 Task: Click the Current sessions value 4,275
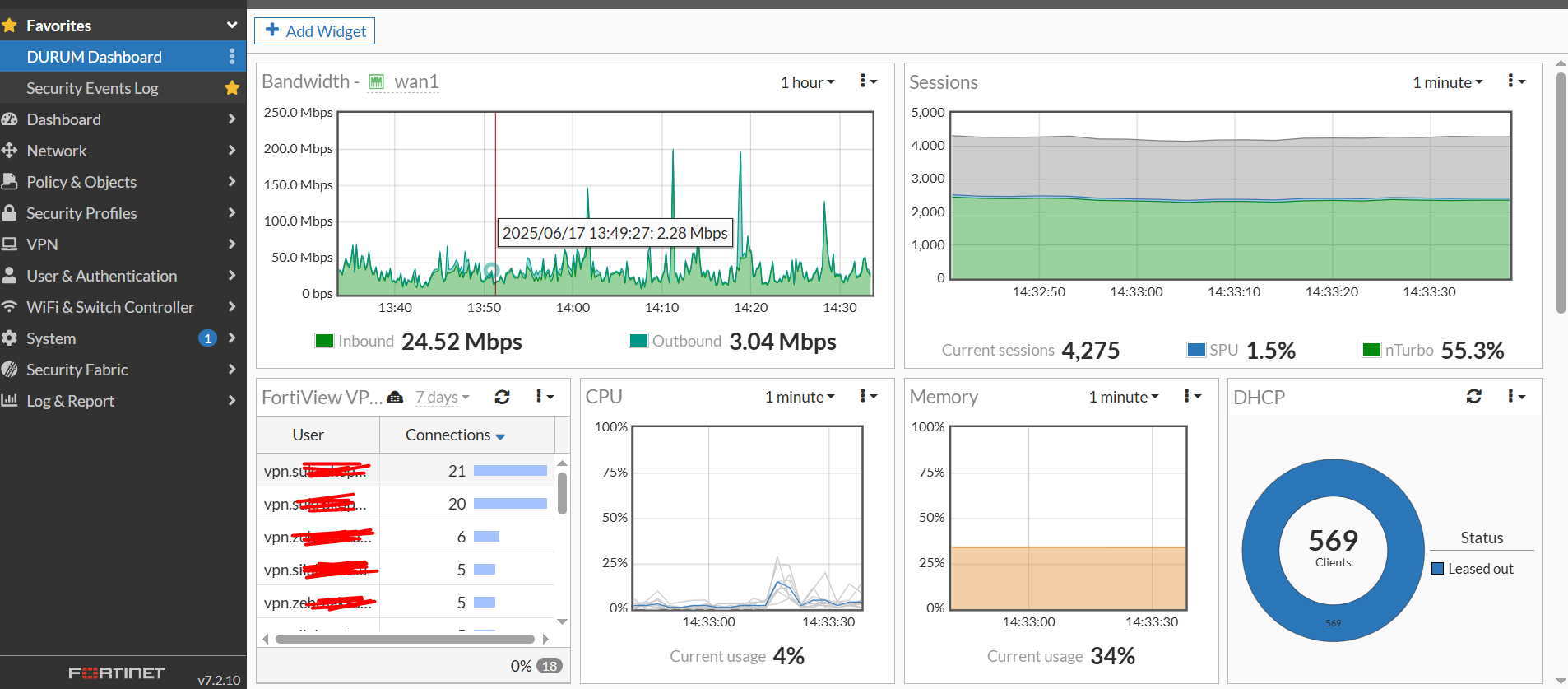click(x=1091, y=351)
